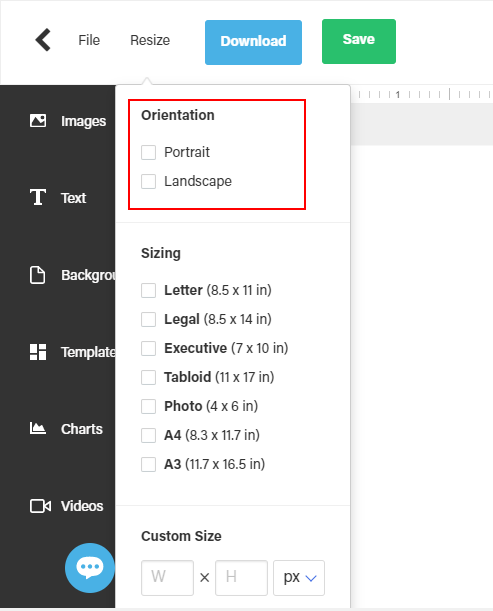Check the Landscape orientation box
493x611 pixels.
pos(148,181)
